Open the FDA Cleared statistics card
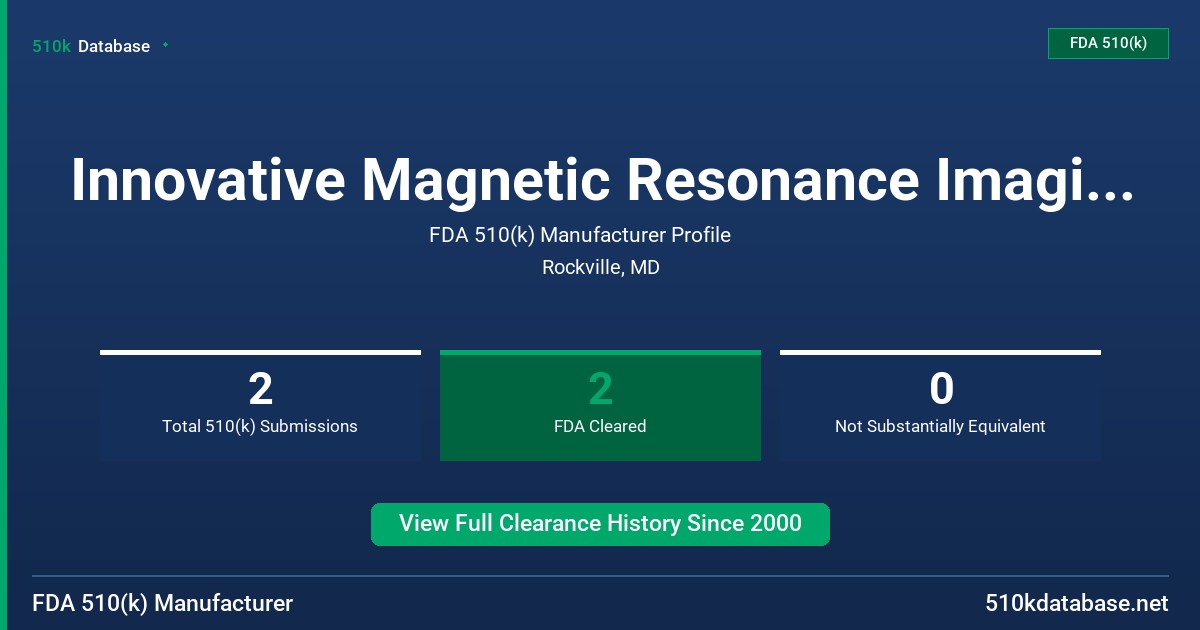The image size is (1200, 630). coord(600,406)
